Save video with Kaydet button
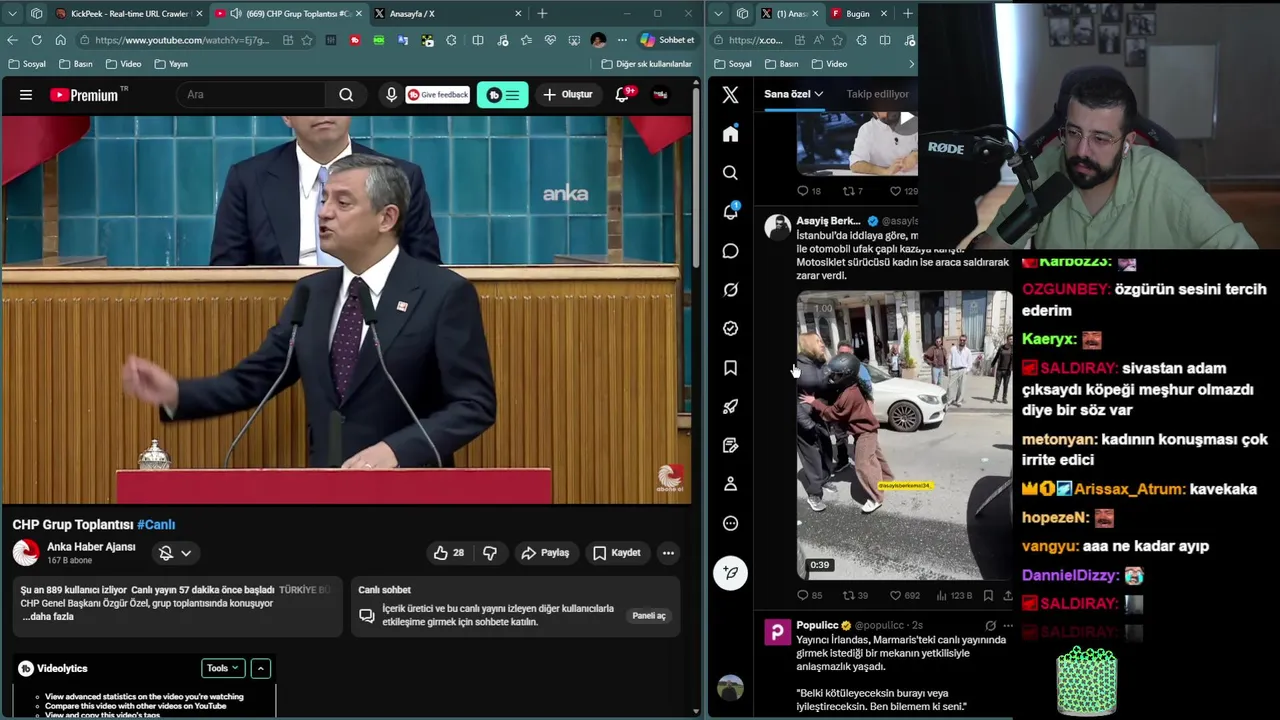Viewport: 1280px width, 720px height. pyautogui.click(x=616, y=553)
